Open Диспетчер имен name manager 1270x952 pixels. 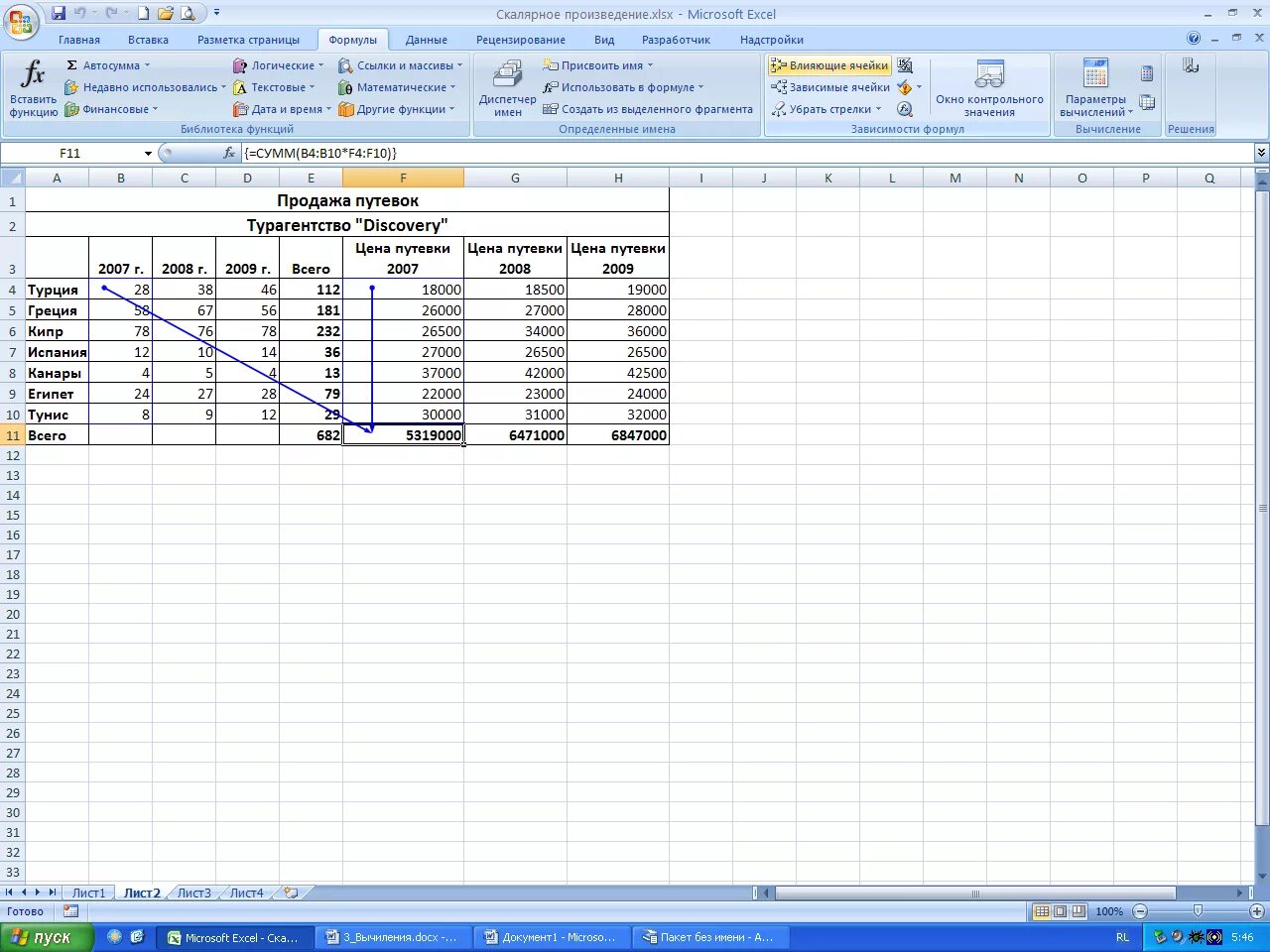pos(507,88)
